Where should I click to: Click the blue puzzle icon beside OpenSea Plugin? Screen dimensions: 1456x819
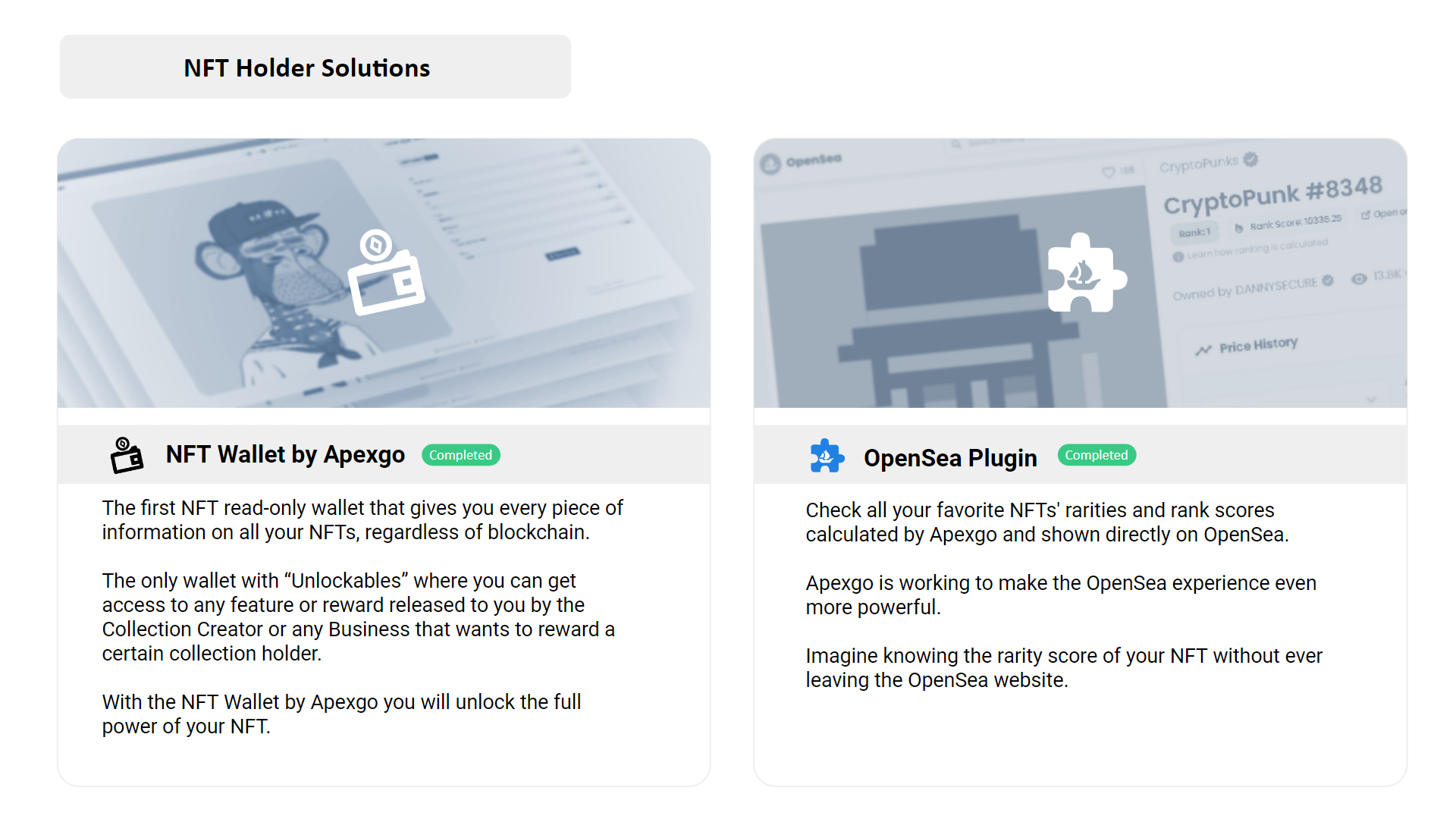tap(827, 457)
